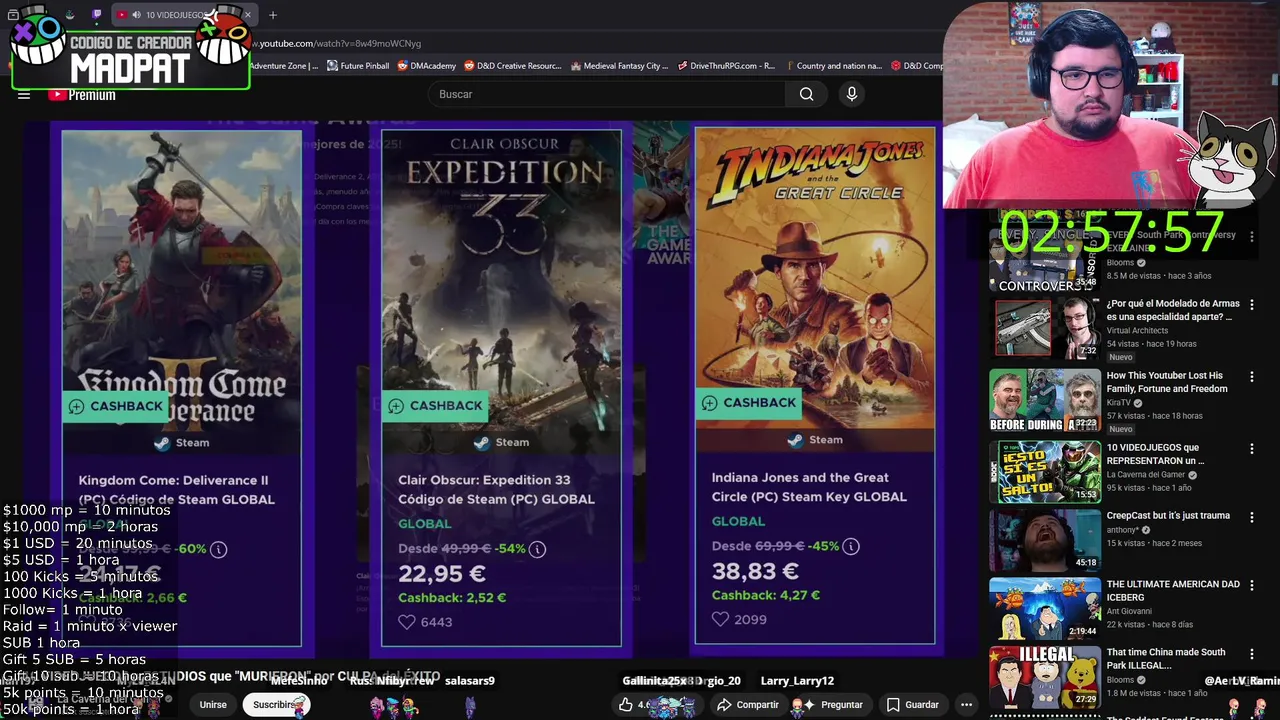Mute the YouTube tab via speaker icon
Screen dimensions: 1280x720
[136, 15]
